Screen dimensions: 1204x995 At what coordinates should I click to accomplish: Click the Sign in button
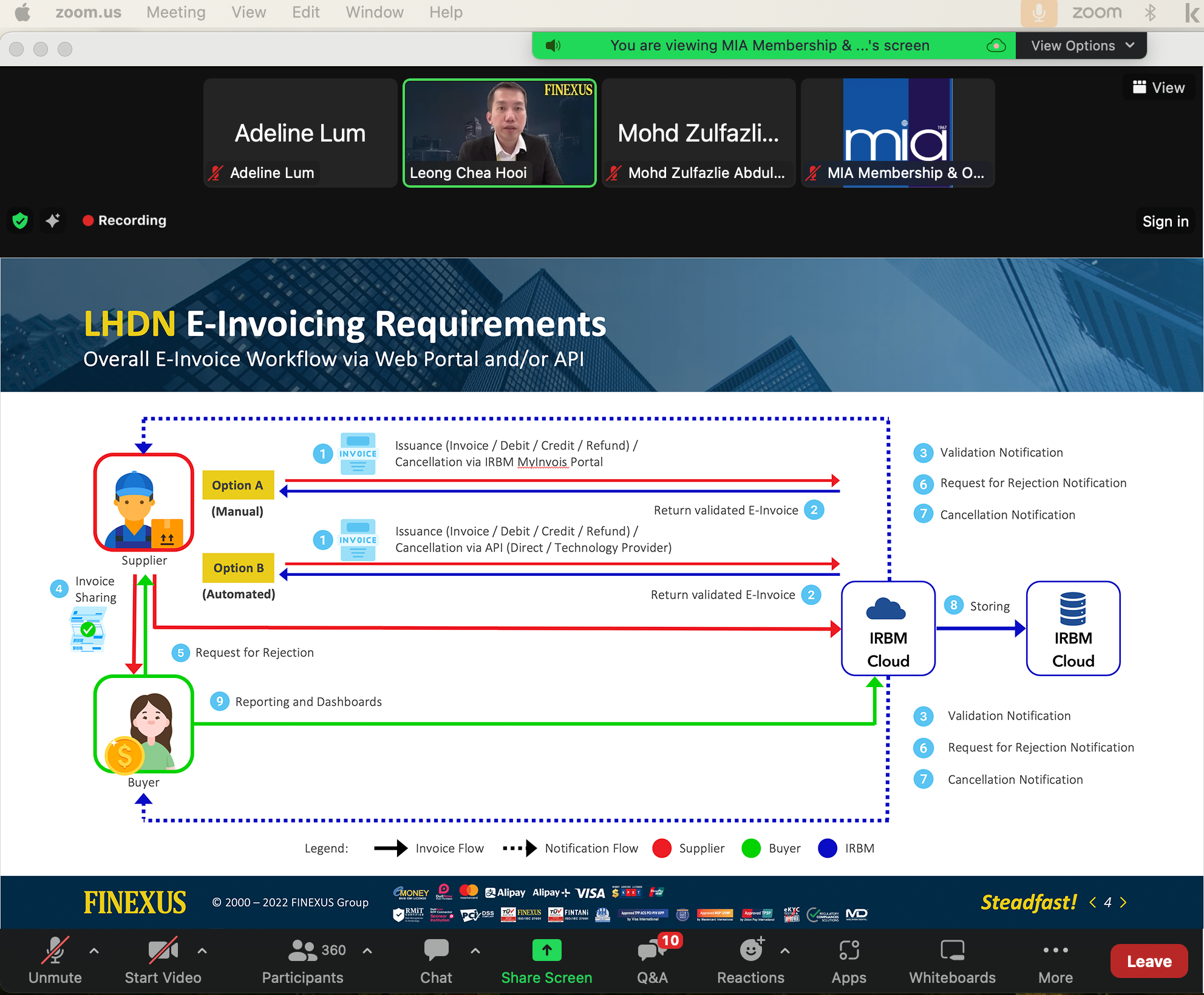(x=1165, y=221)
